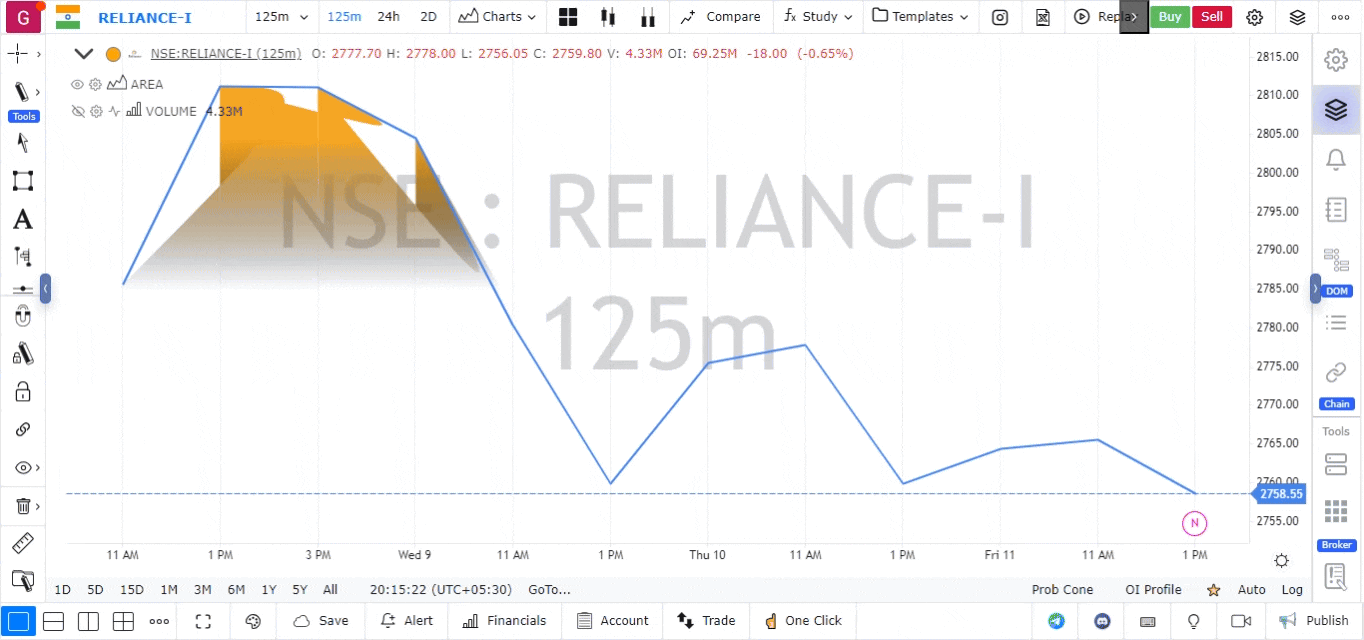
Task: Open the Study indicators dropdown
Action: pyautogui.click(x=818, y=17)
